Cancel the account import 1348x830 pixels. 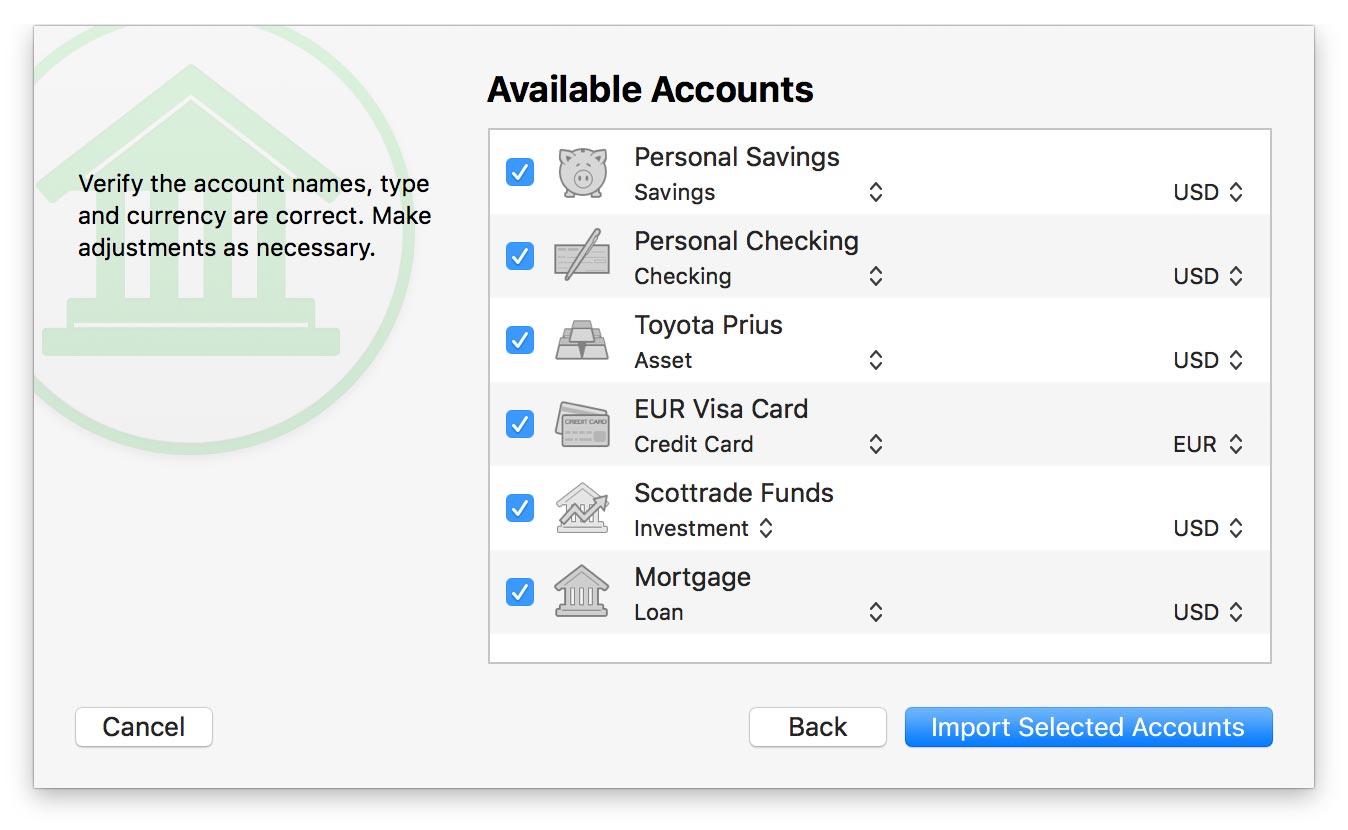click(144, 727)
